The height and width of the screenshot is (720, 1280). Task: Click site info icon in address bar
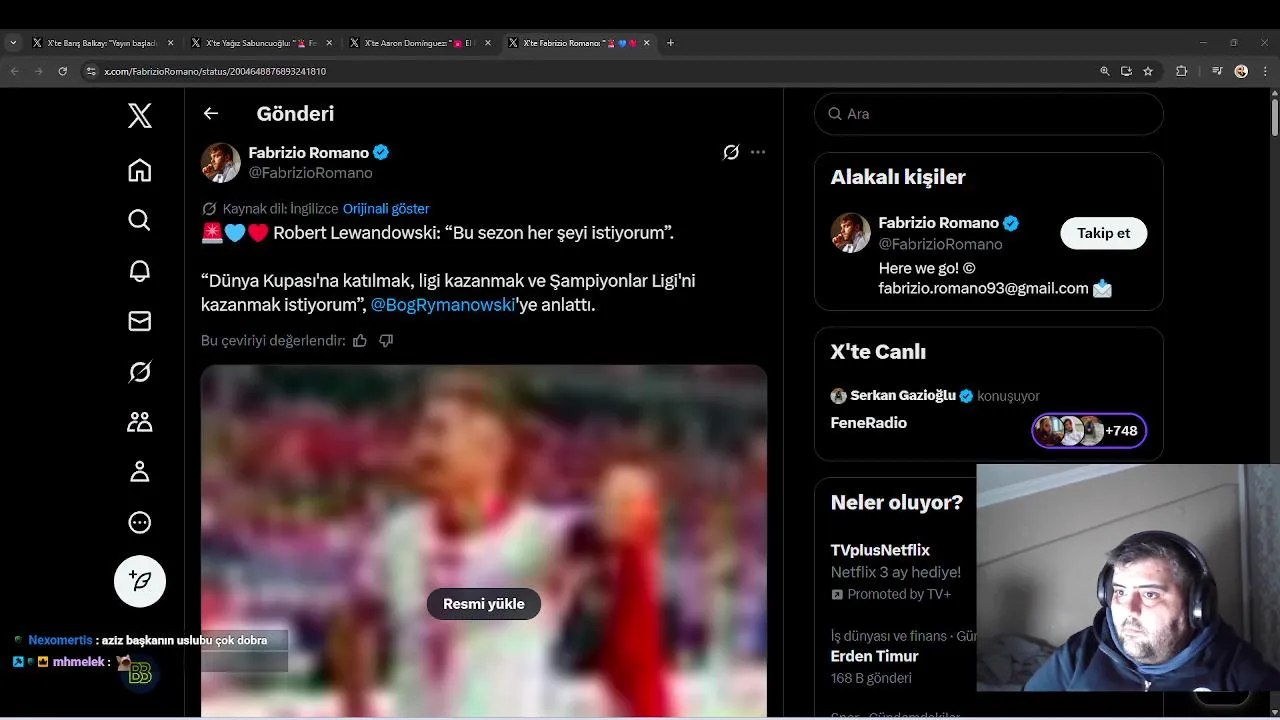click(91, 72)
